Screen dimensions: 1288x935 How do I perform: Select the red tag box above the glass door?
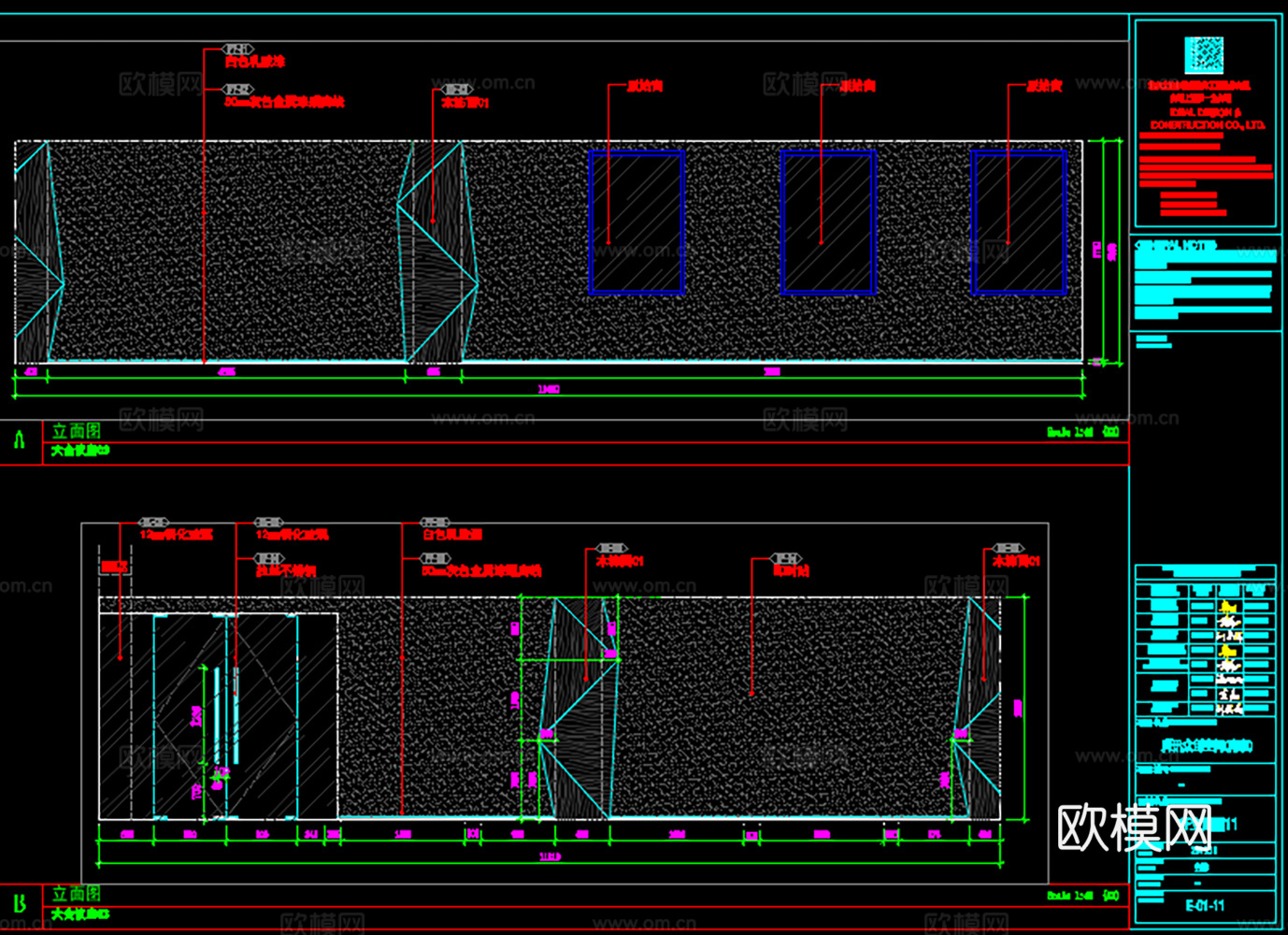[114, 567]
